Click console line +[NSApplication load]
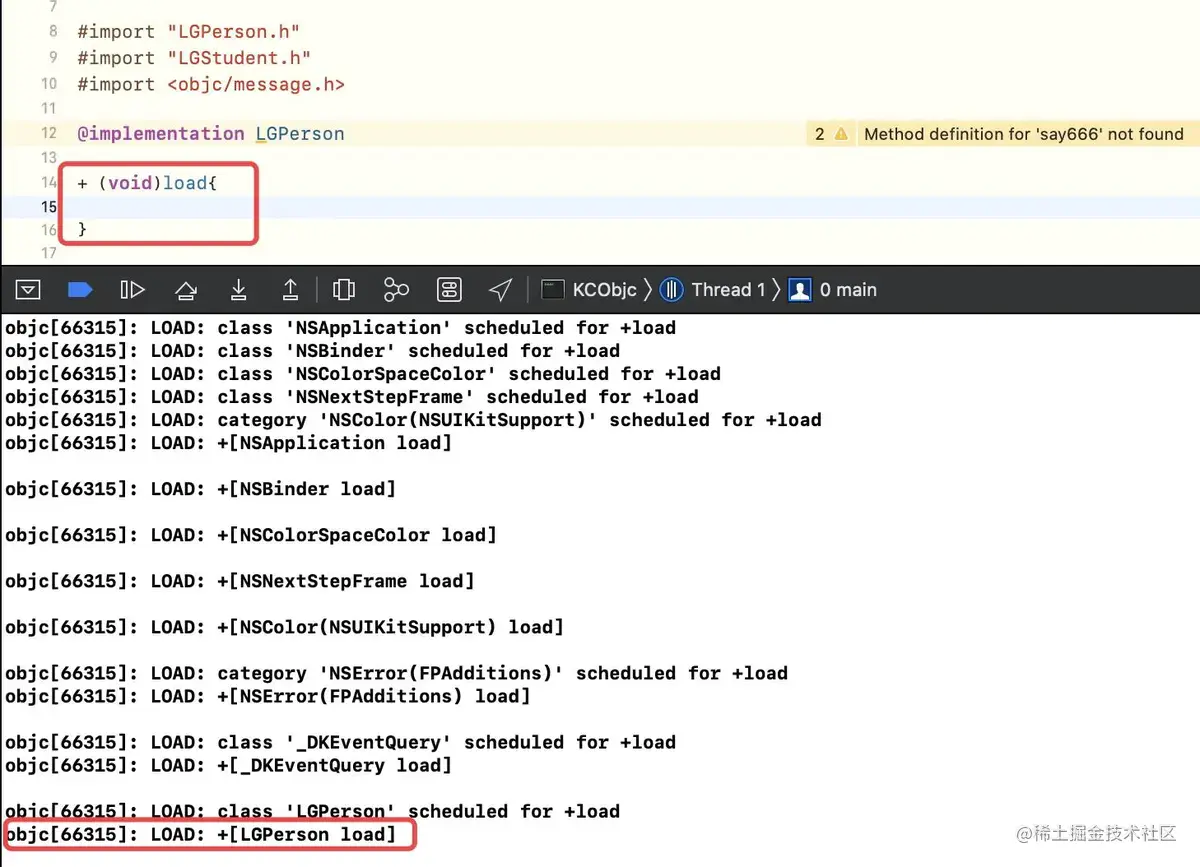1200x867 pixels. [x=229, y=442]
